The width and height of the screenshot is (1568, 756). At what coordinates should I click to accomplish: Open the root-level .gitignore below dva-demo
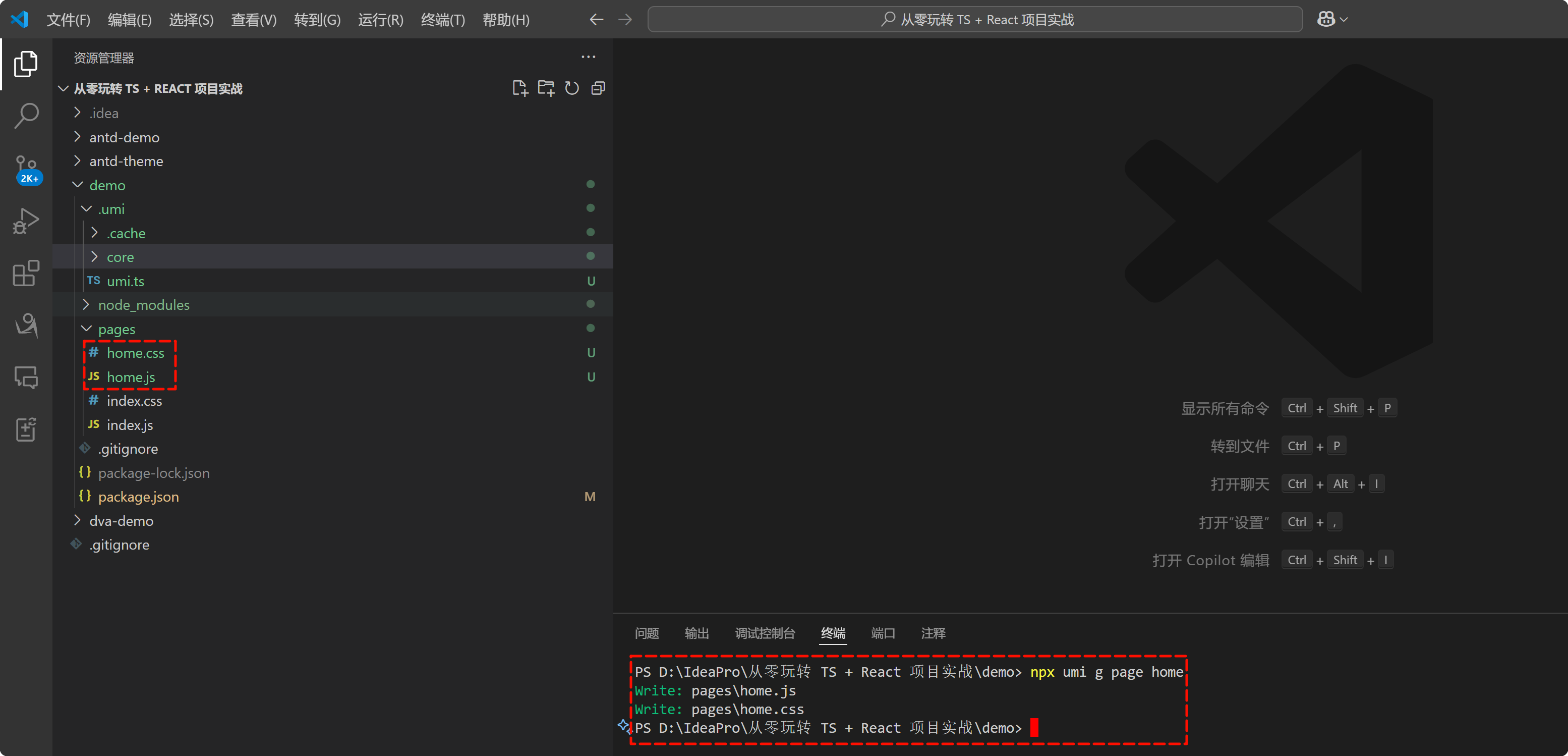coord(333,545)
